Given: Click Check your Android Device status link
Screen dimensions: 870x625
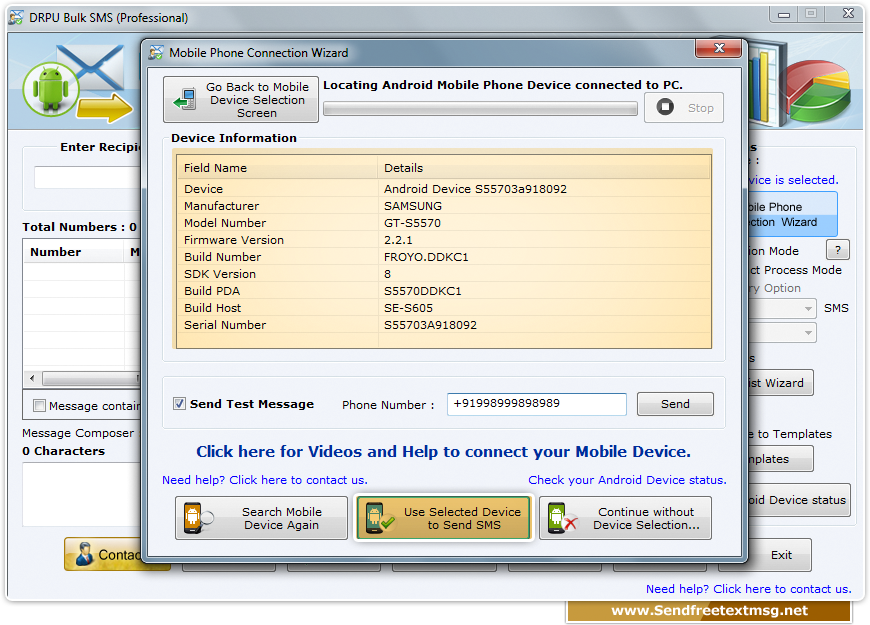Looking at the screenshot, I should coord(627,480).
